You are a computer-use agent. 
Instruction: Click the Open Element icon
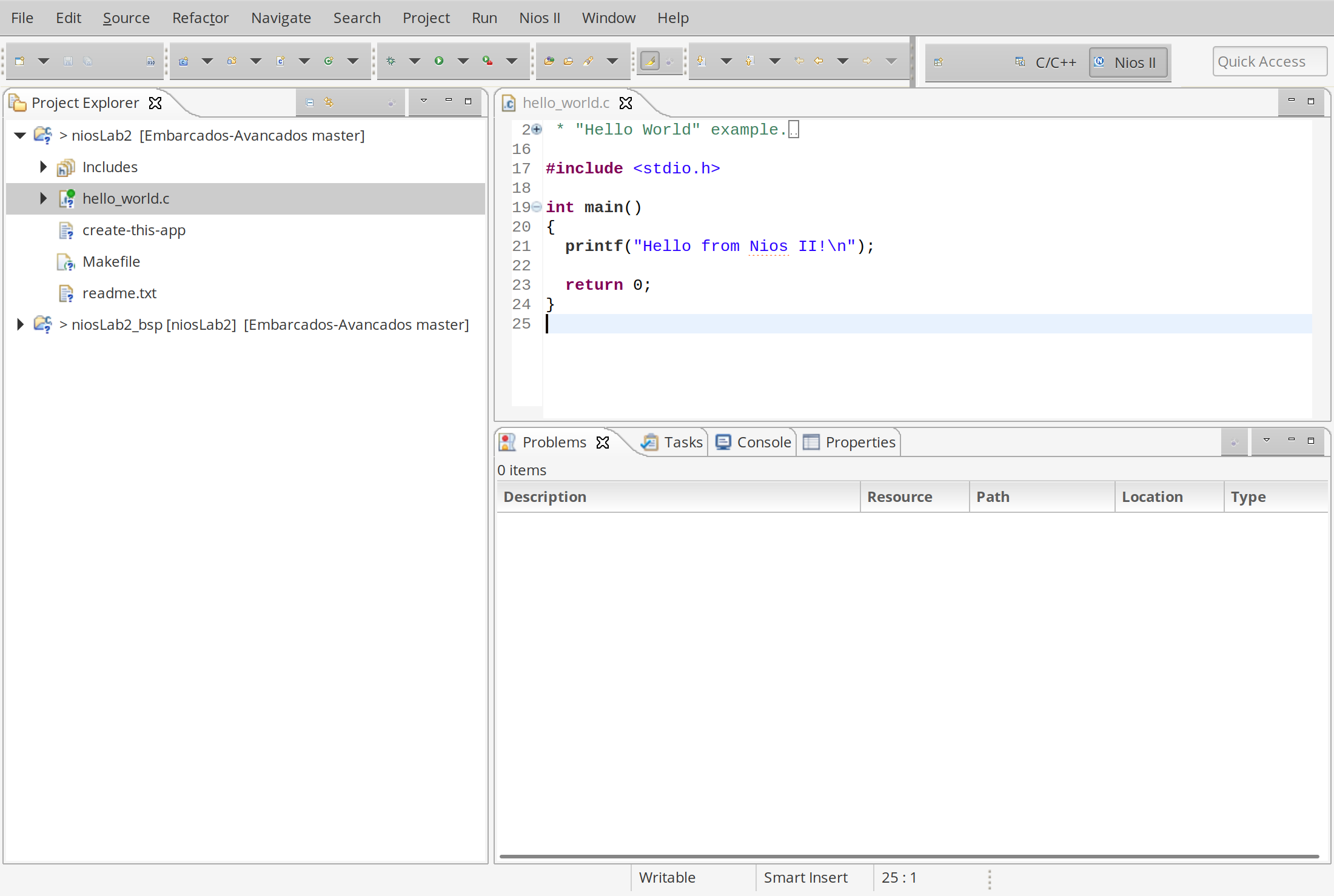(549, 61)
